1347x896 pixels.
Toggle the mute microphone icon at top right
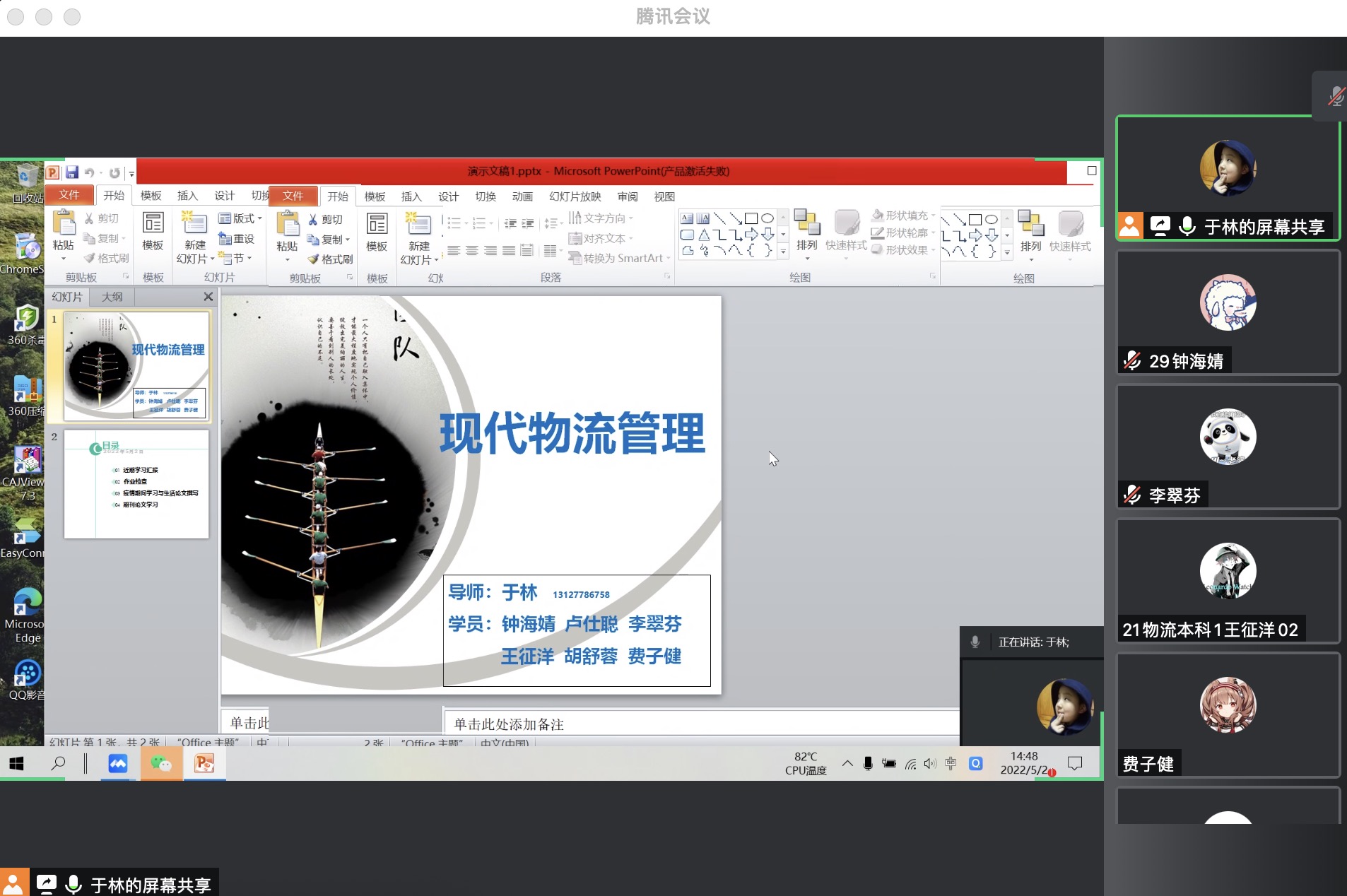point(1335,96)
